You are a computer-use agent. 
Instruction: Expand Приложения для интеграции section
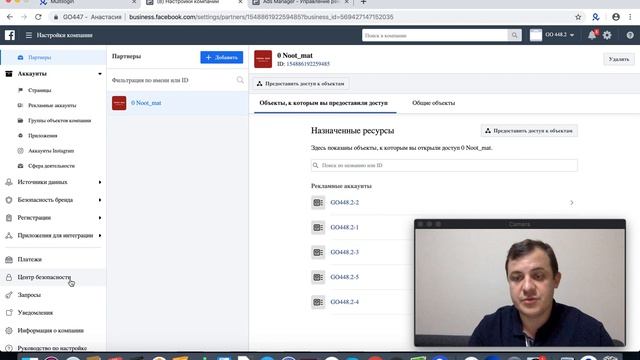click(x=100, y=236)
